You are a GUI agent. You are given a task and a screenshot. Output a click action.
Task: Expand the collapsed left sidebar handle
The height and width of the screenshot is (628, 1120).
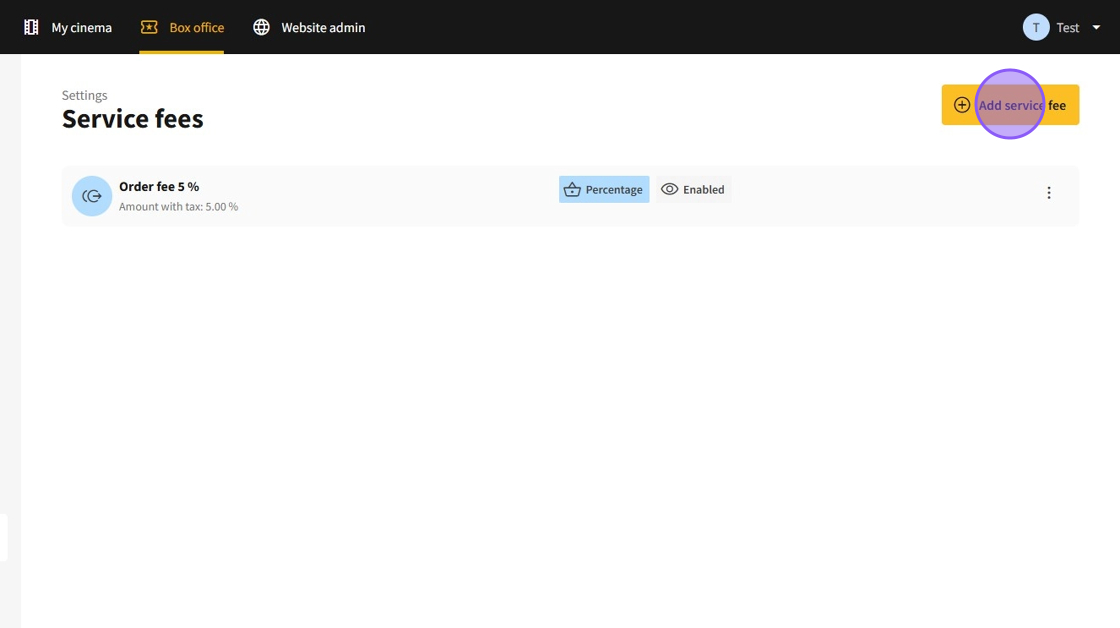4,537
